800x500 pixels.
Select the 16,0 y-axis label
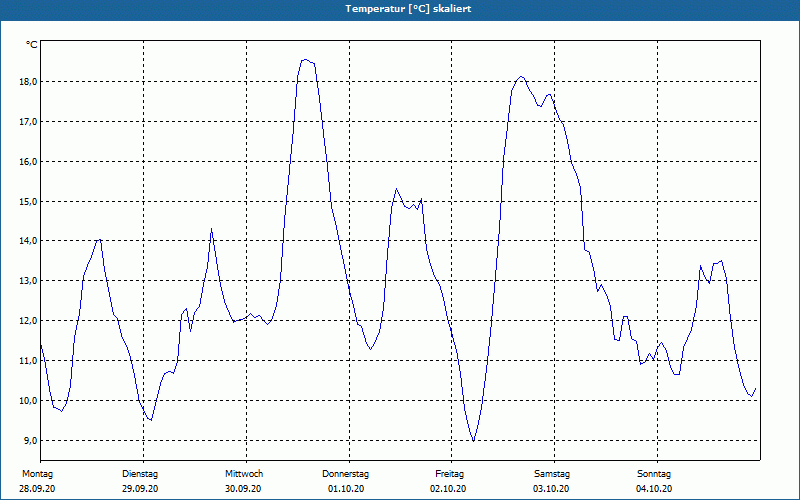click(x=28, y=161)
